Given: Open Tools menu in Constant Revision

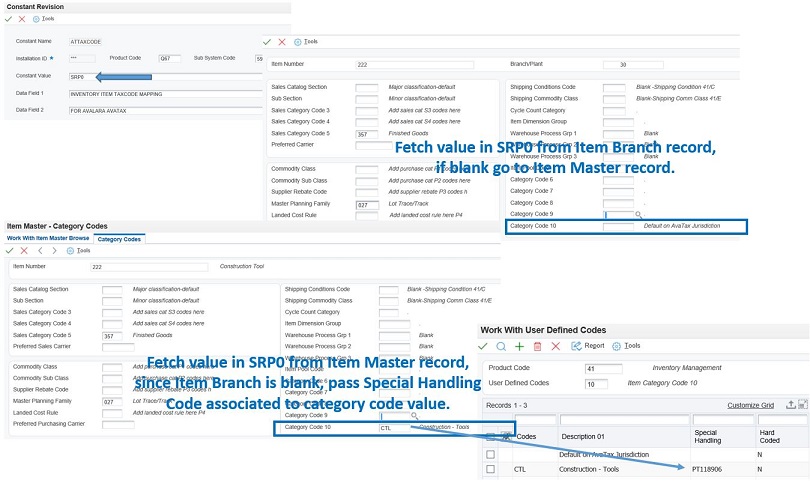Looking at the screenshot, I should (x=44, y=19).
